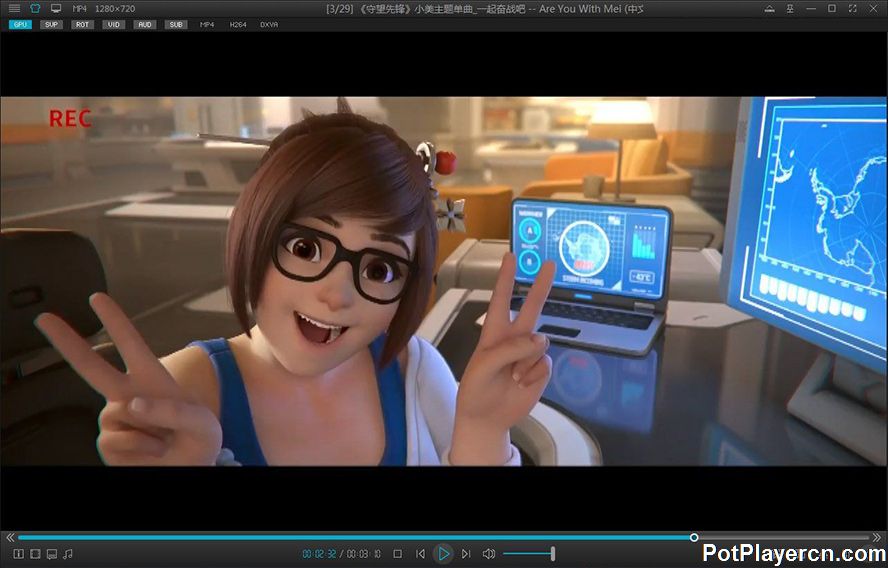Stop playback with the square button
Screen dimensions: 888x568
398,554
